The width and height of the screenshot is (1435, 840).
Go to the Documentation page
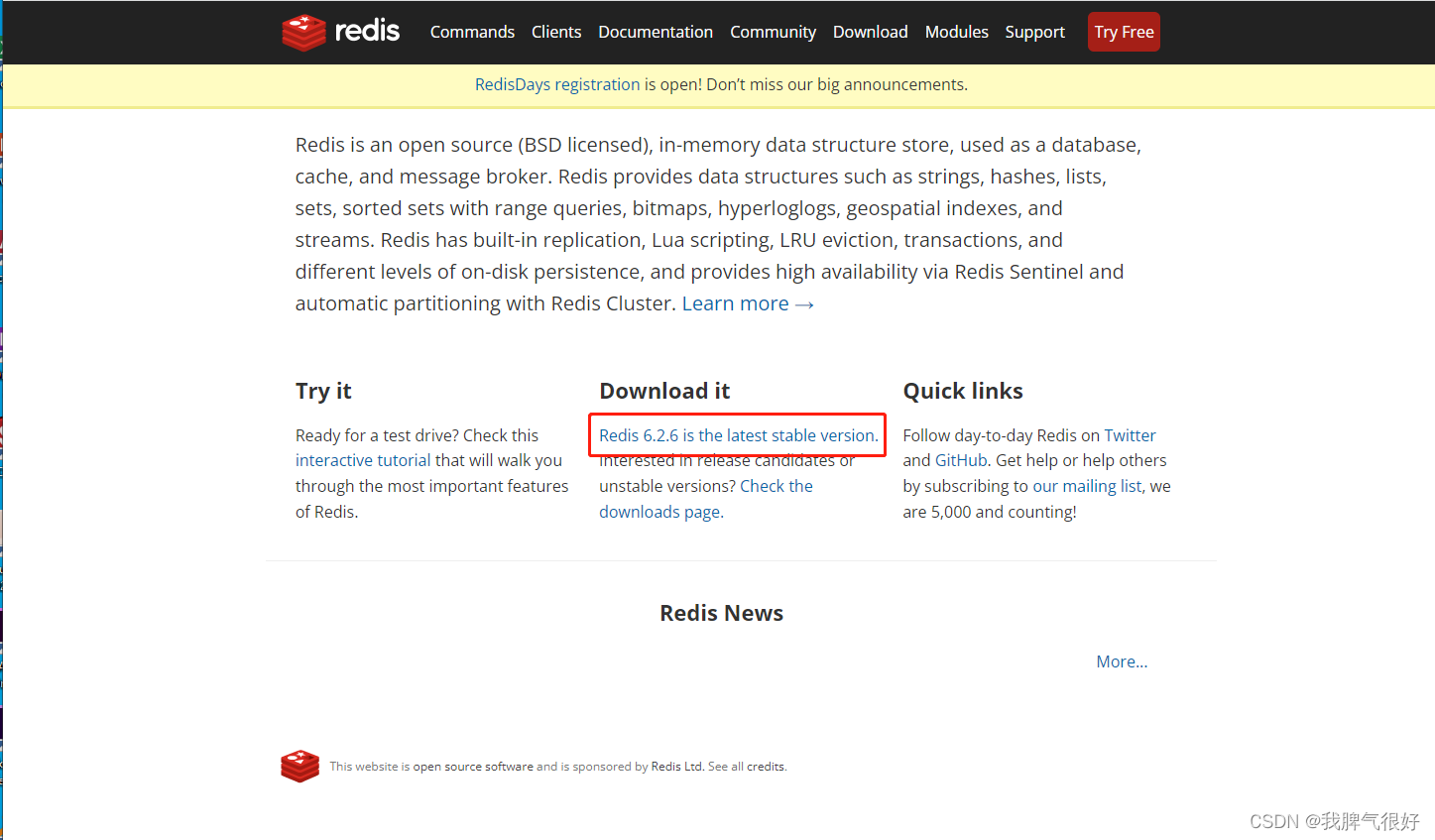click(656, 32)
